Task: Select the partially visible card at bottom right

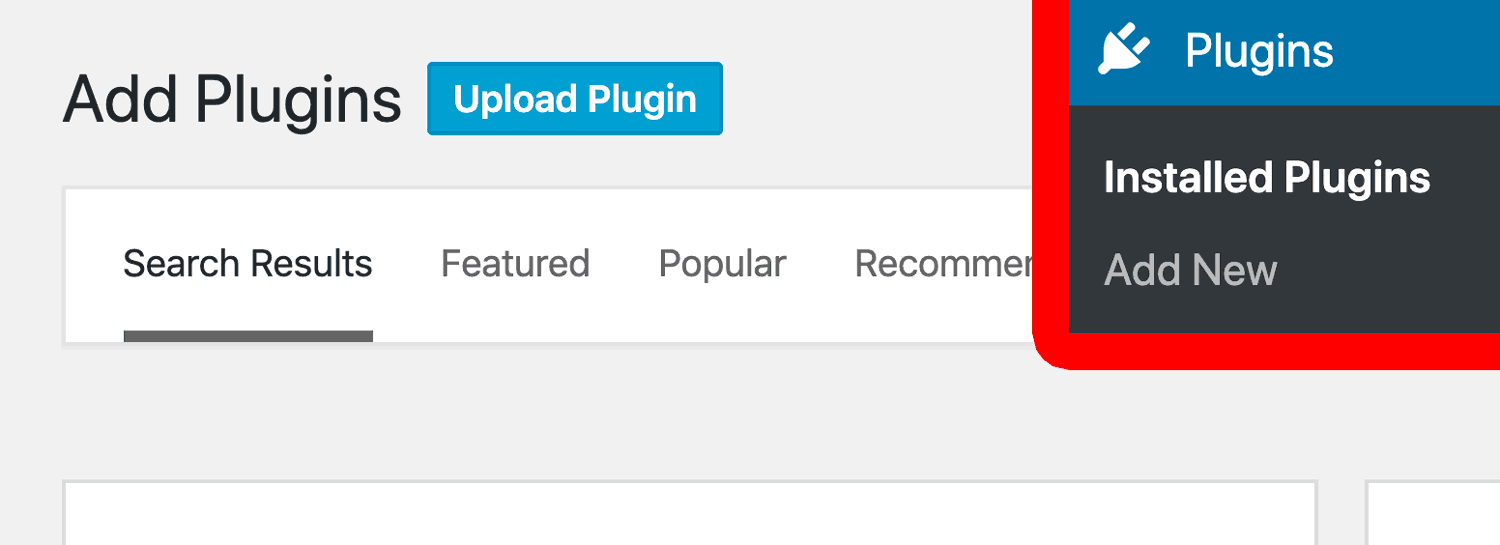Action: click(1433, 514)
